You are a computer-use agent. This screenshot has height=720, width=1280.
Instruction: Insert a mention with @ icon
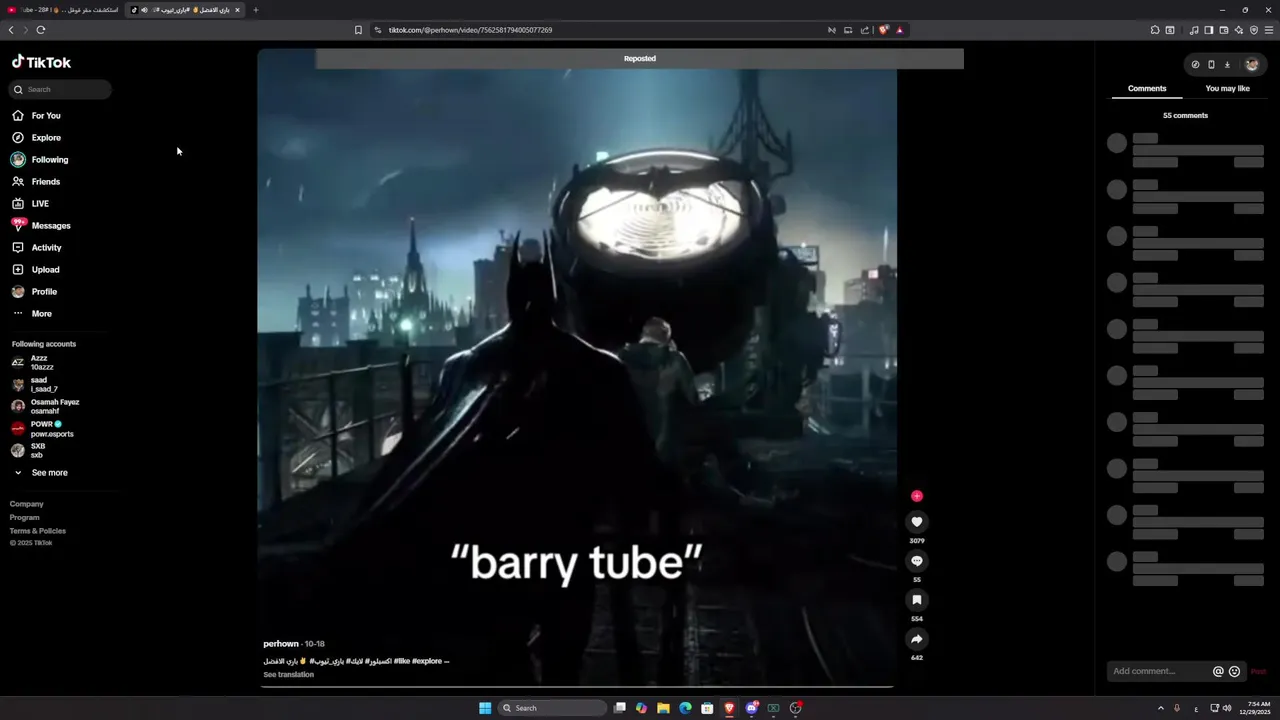click(x=1218, y=672)
